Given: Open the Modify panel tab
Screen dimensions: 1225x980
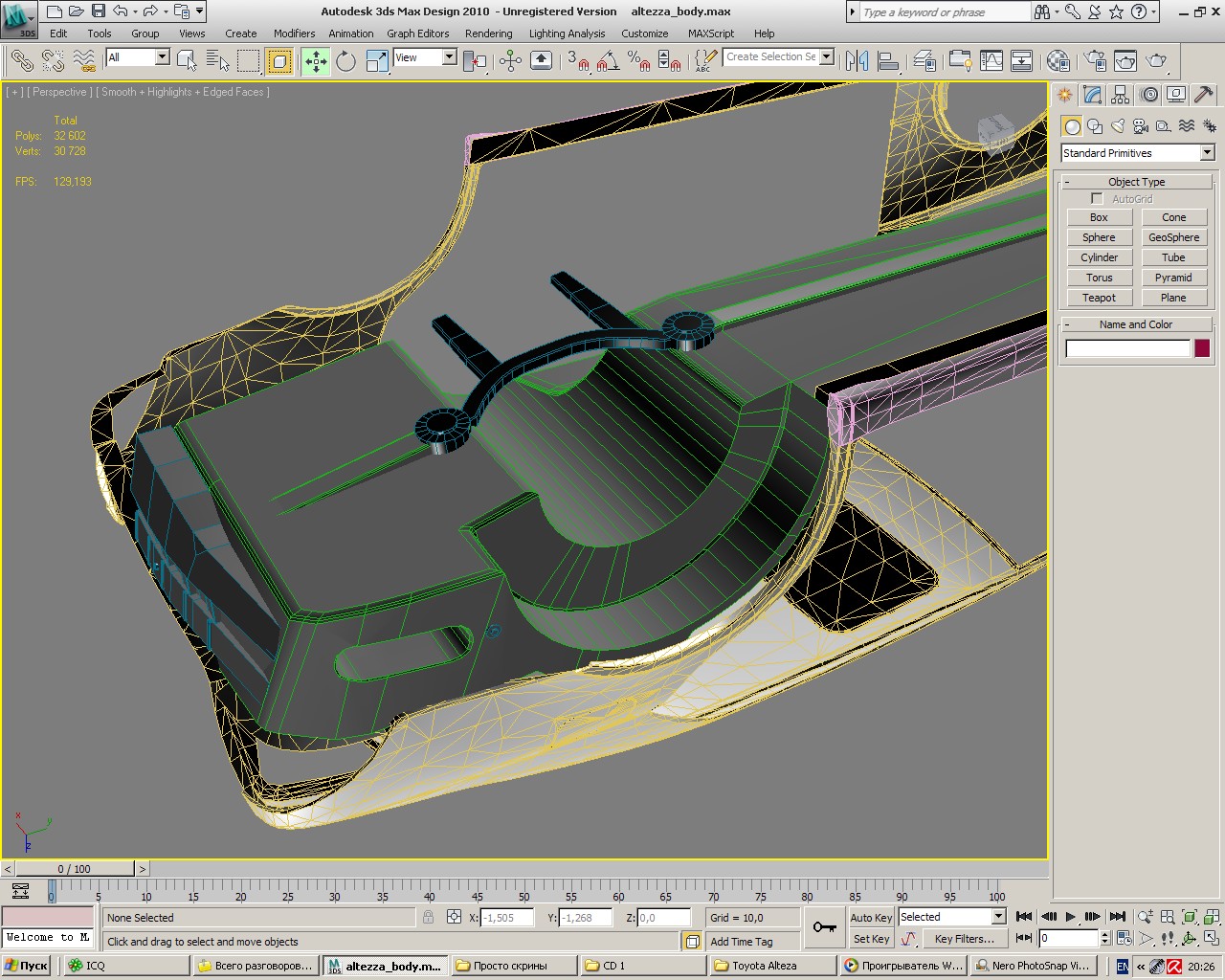Looking at the screenshot, I should [1092, 95].
